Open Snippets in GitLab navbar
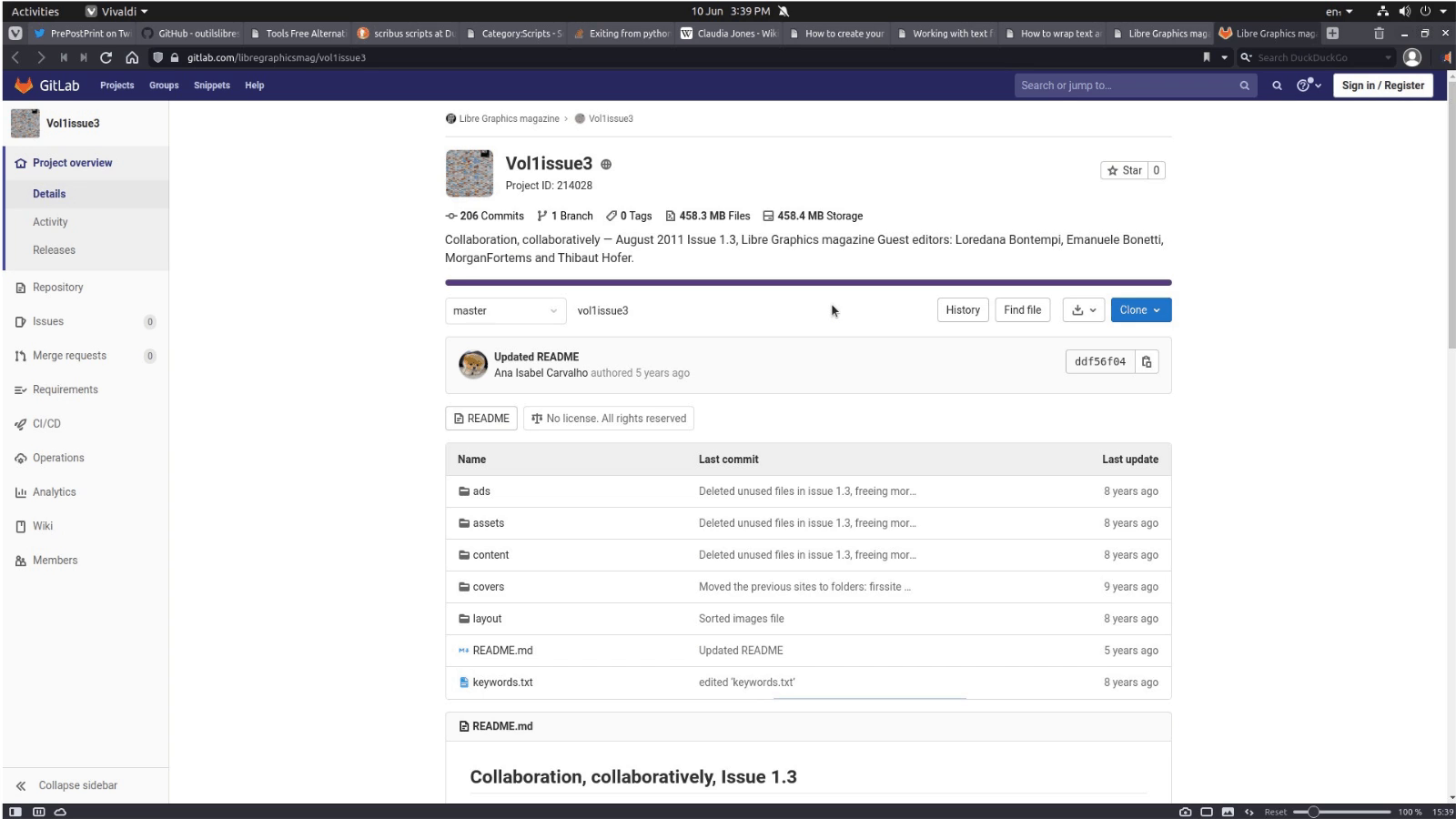 tap(211, 86)
